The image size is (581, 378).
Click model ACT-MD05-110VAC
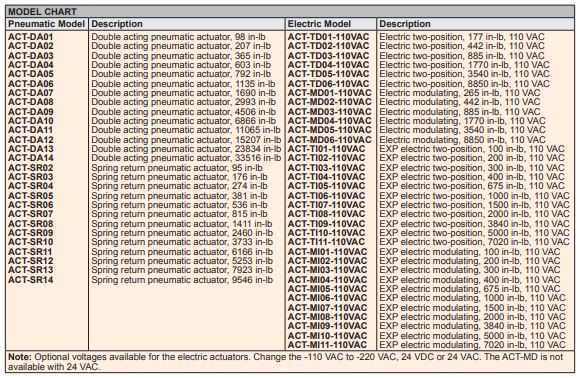tap(329, 130)
